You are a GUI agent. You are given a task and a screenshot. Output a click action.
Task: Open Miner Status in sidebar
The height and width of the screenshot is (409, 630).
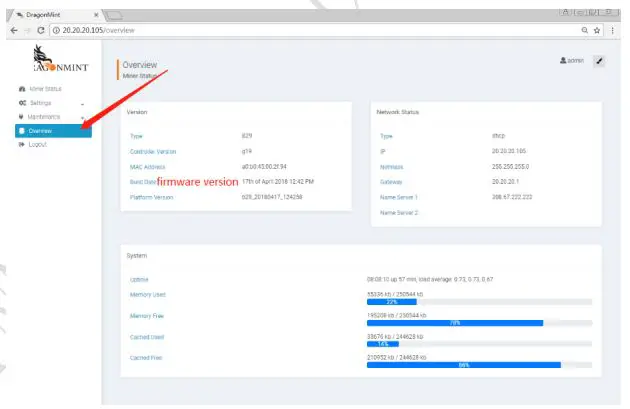click(x=45, y=89)
